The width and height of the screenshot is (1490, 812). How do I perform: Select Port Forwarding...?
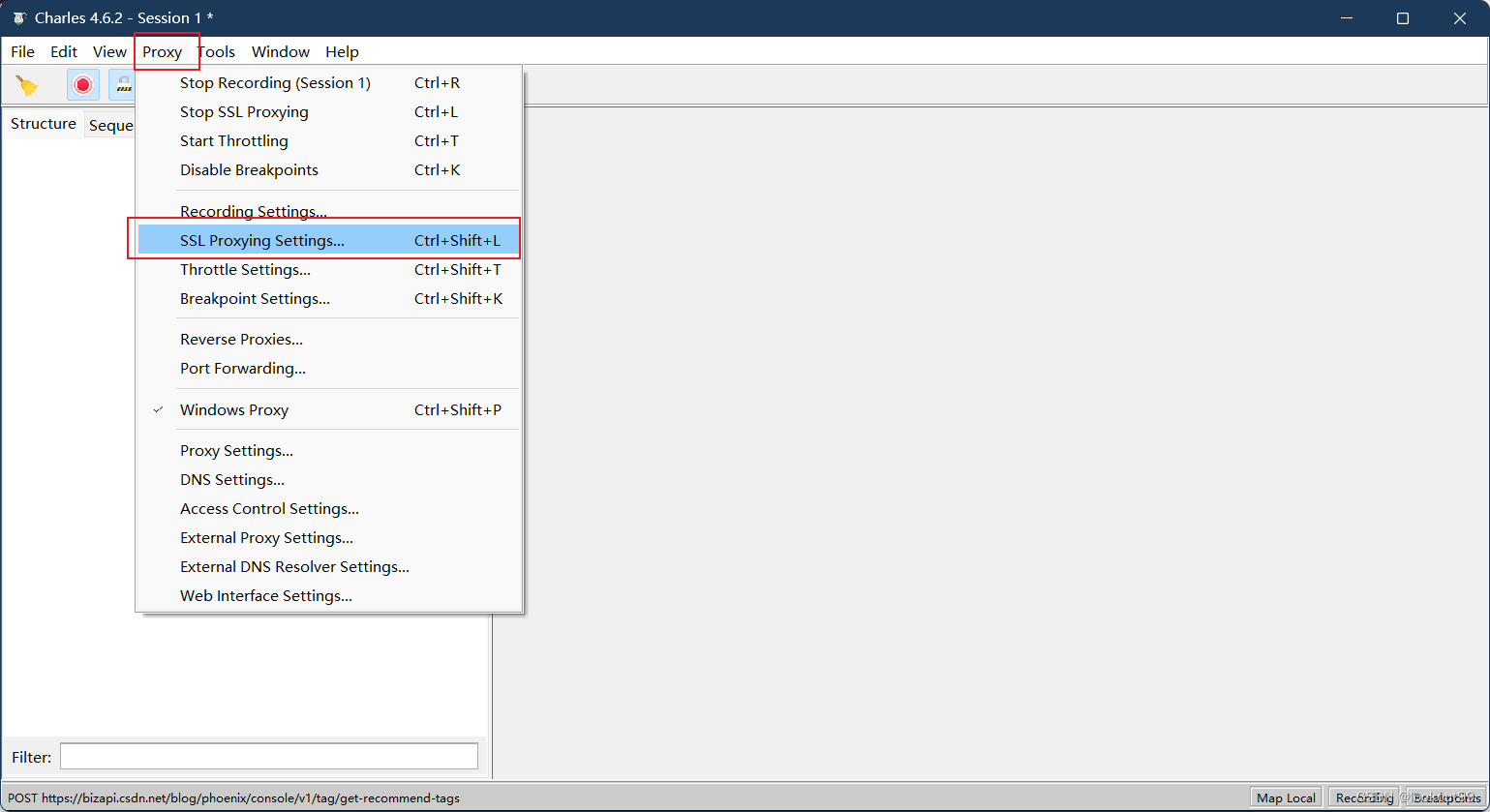(329, 369)
